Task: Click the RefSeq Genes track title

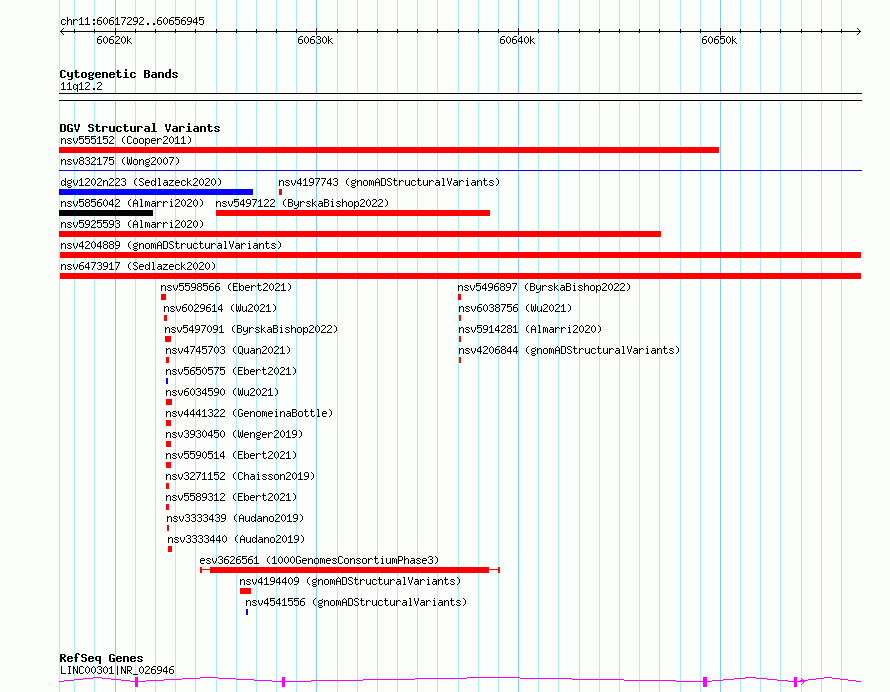Action: pos(101,659)
